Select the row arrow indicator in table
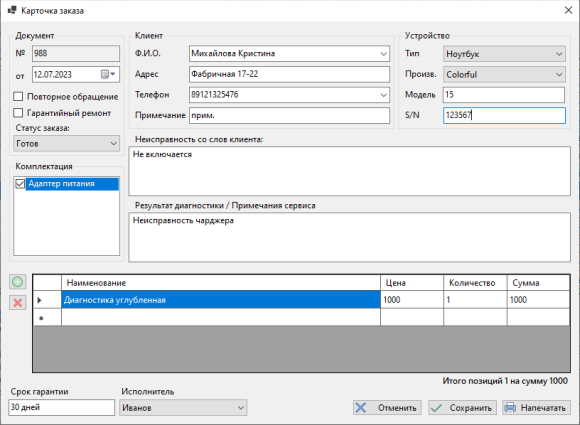The image size is (580, 425). tap(40, 300)
